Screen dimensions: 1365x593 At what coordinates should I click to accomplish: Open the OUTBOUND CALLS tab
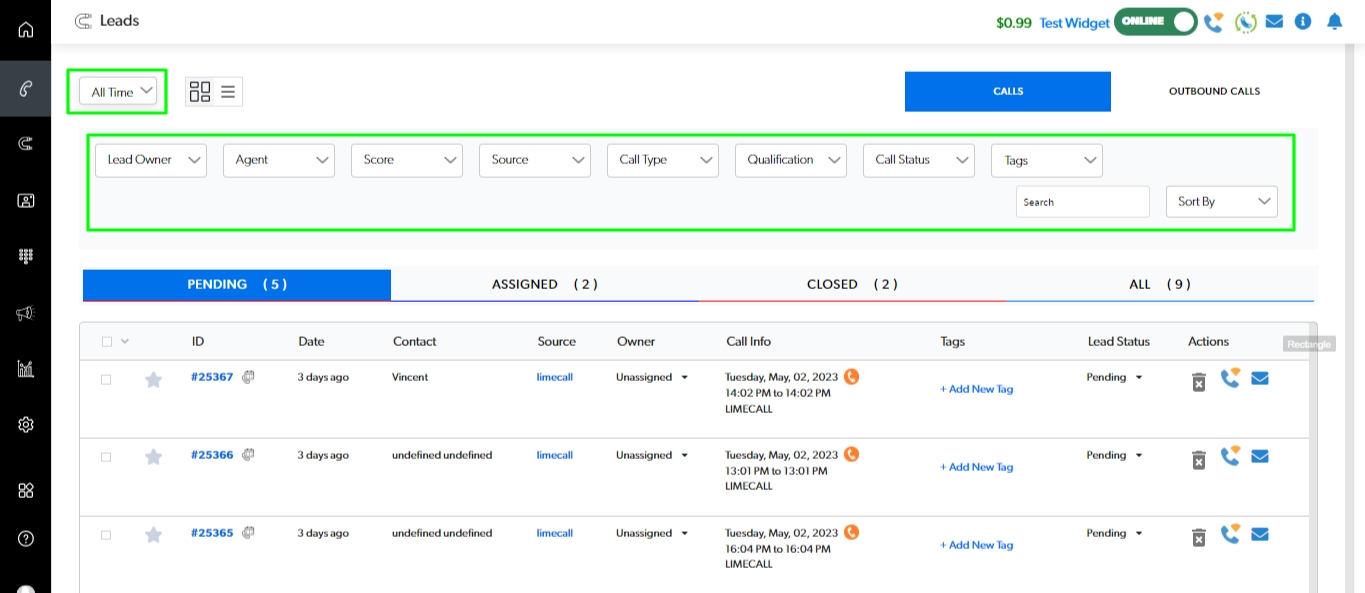pos(1214,91)
